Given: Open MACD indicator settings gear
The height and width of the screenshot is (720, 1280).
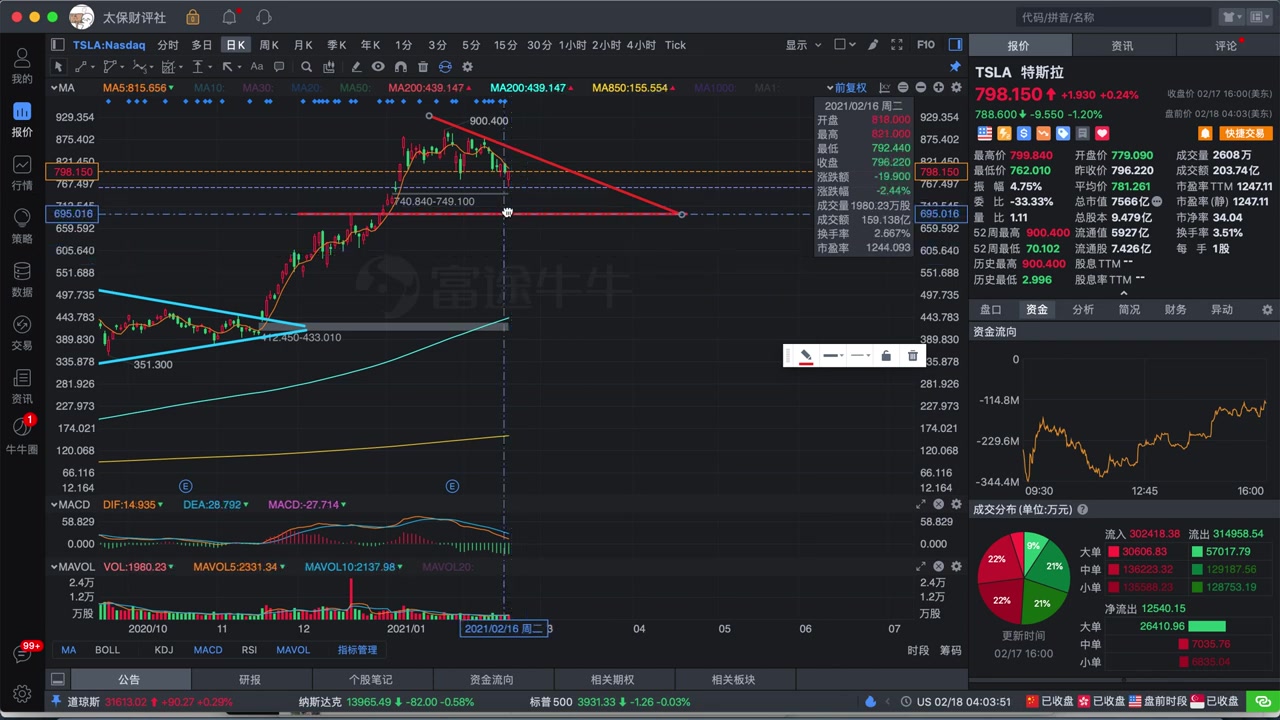Looking at the screenshot, I should click(956, 505).
